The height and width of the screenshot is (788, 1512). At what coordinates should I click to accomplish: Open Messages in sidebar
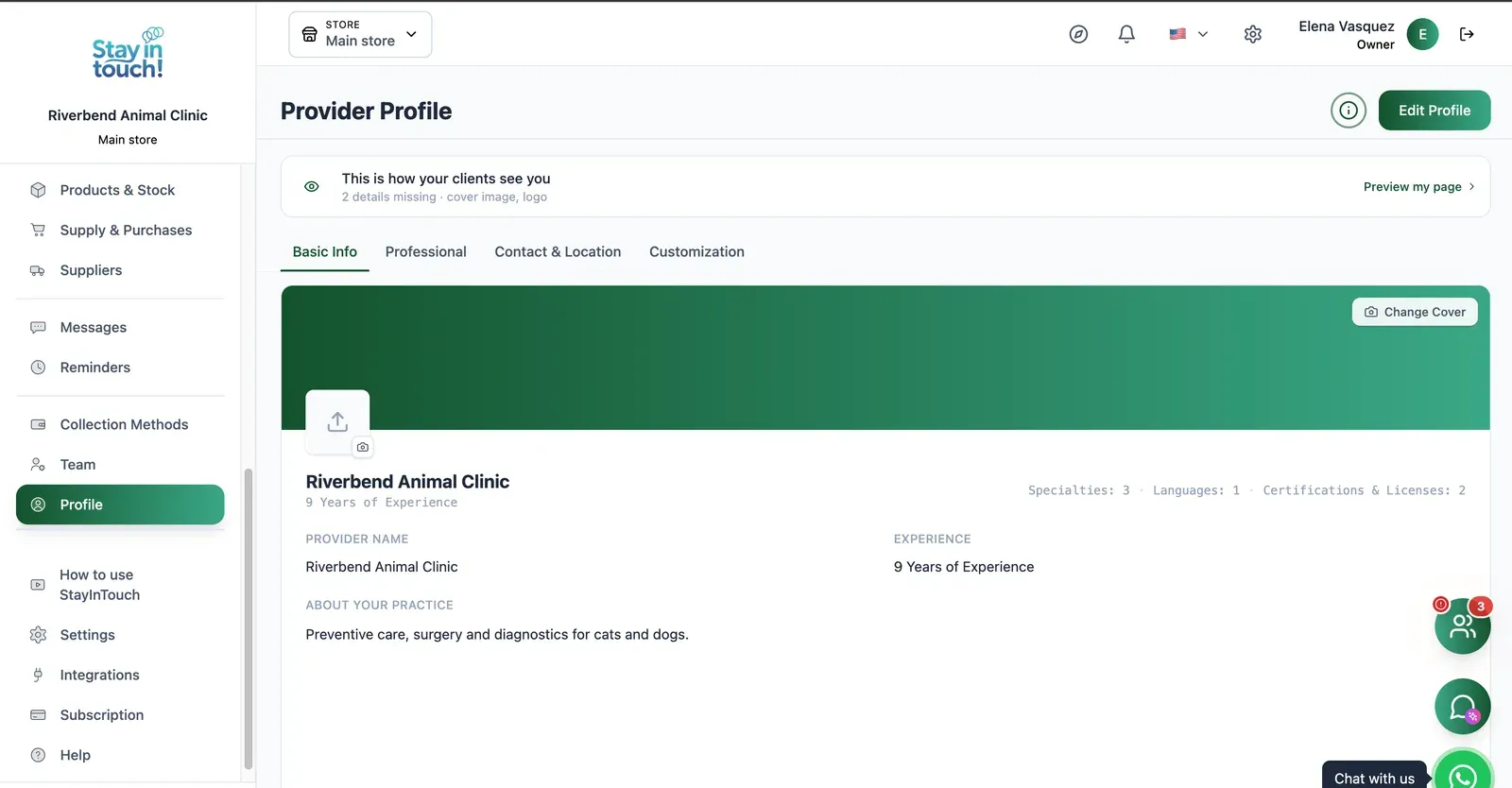[x=120, y=327]
